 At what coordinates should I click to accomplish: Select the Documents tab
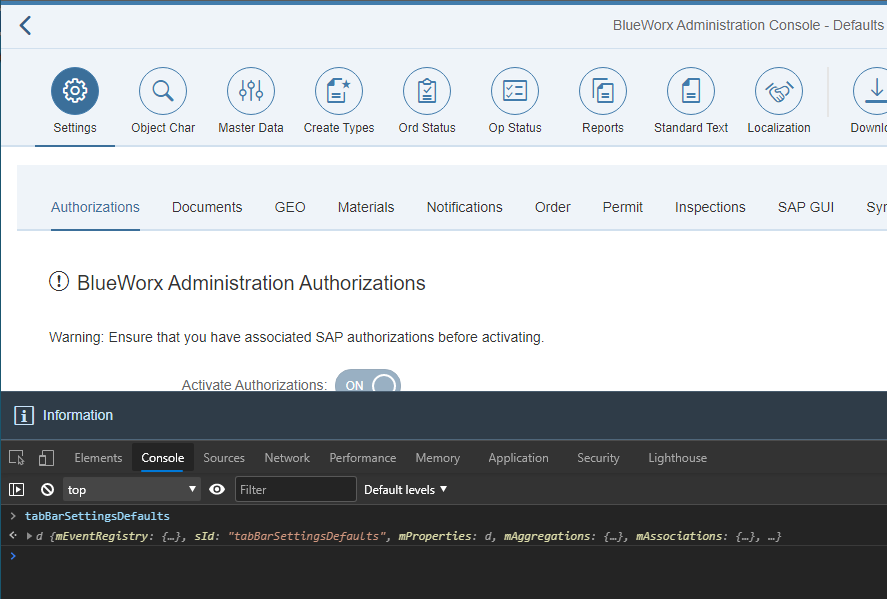tap(207, 208)
